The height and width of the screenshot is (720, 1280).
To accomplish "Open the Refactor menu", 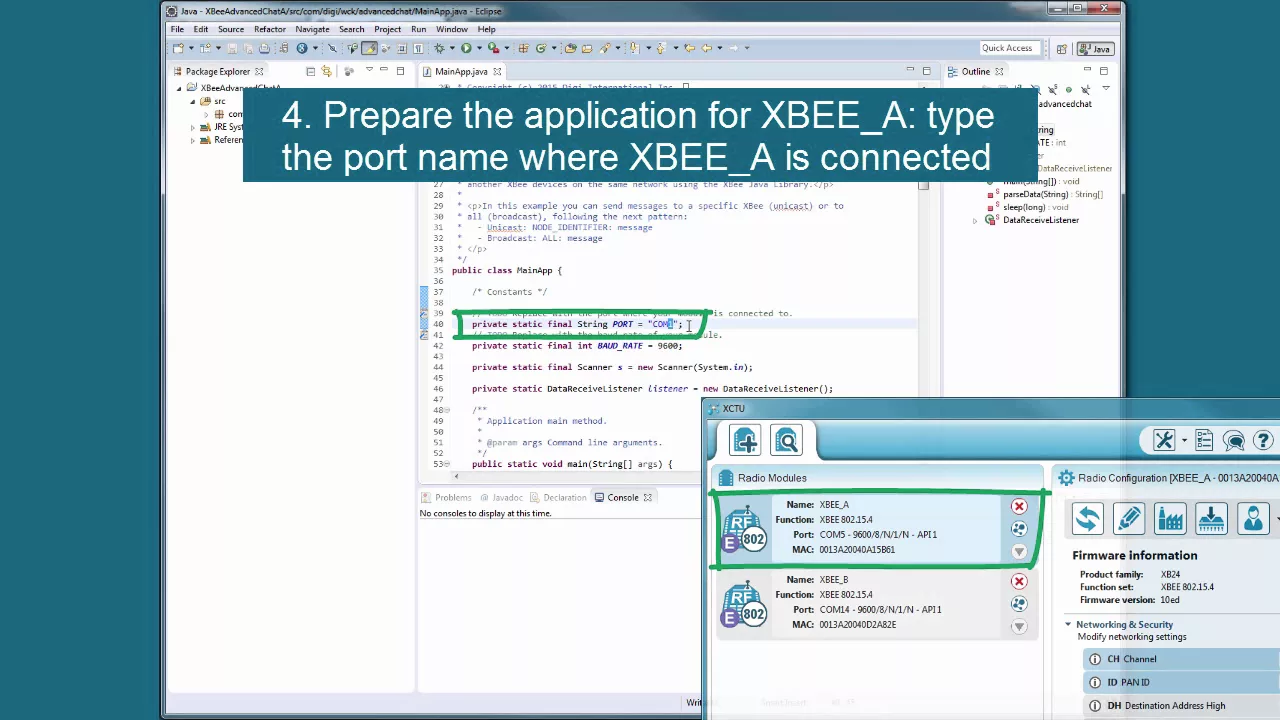I will tap(270, 29).
